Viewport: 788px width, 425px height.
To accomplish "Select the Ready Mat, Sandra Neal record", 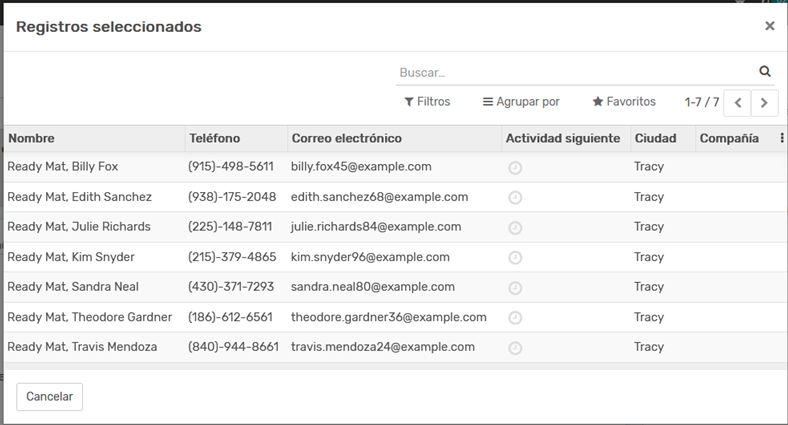I will pyautogui.click(x=73, y=287).
